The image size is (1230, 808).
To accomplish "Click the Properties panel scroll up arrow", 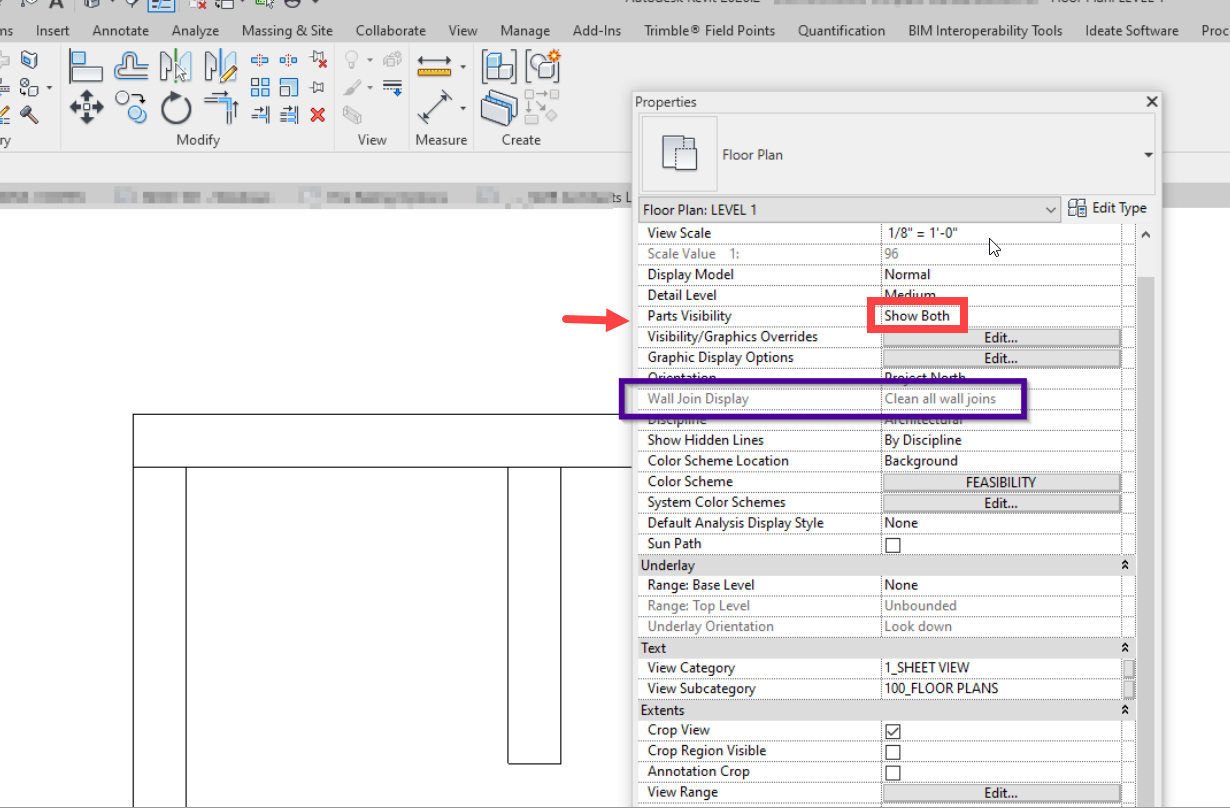I will pos(1145,234).
